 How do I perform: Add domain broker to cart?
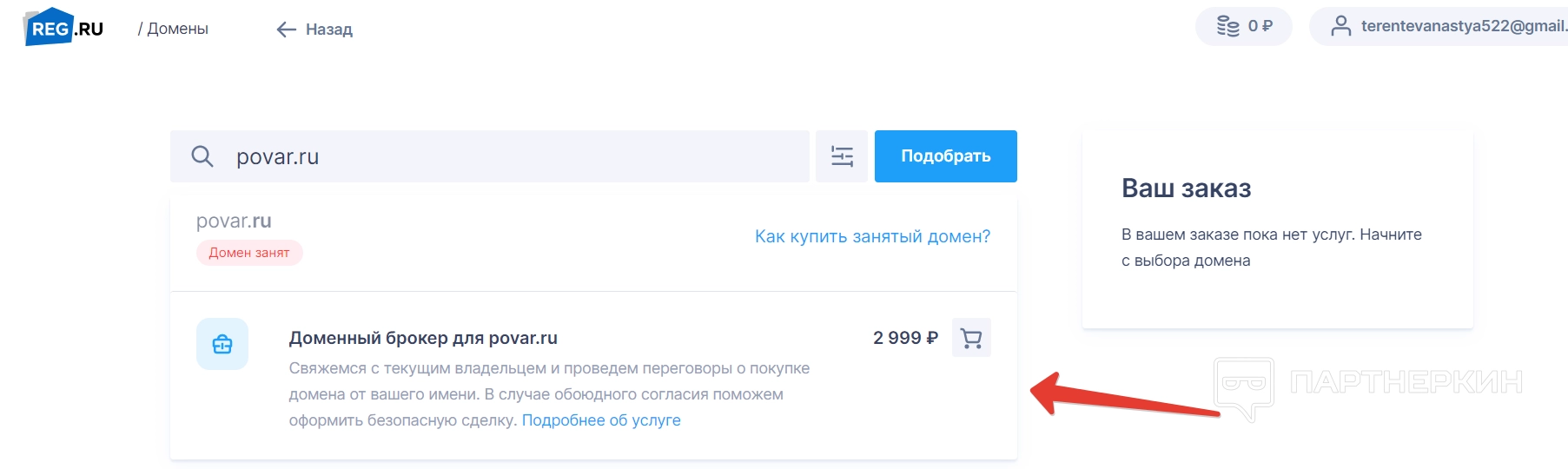[x=971, y=338]
